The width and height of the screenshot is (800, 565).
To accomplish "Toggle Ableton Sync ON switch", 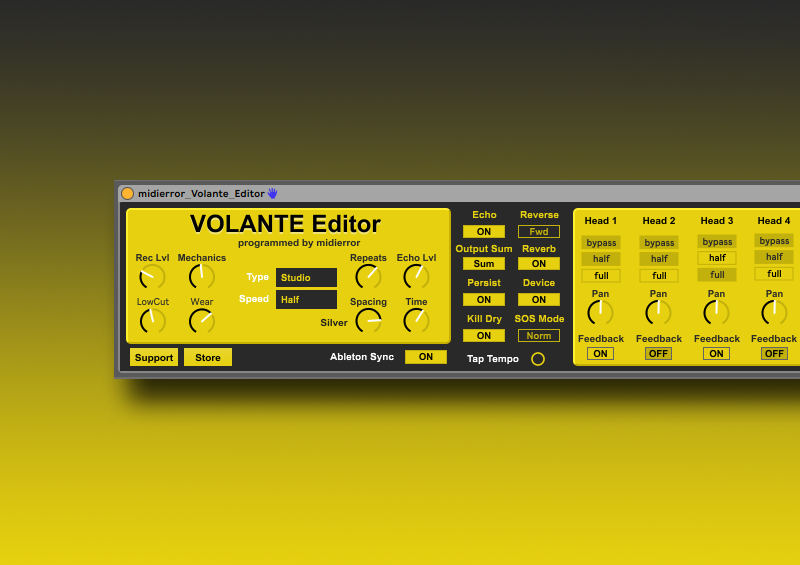I will (x=426, y=357).
